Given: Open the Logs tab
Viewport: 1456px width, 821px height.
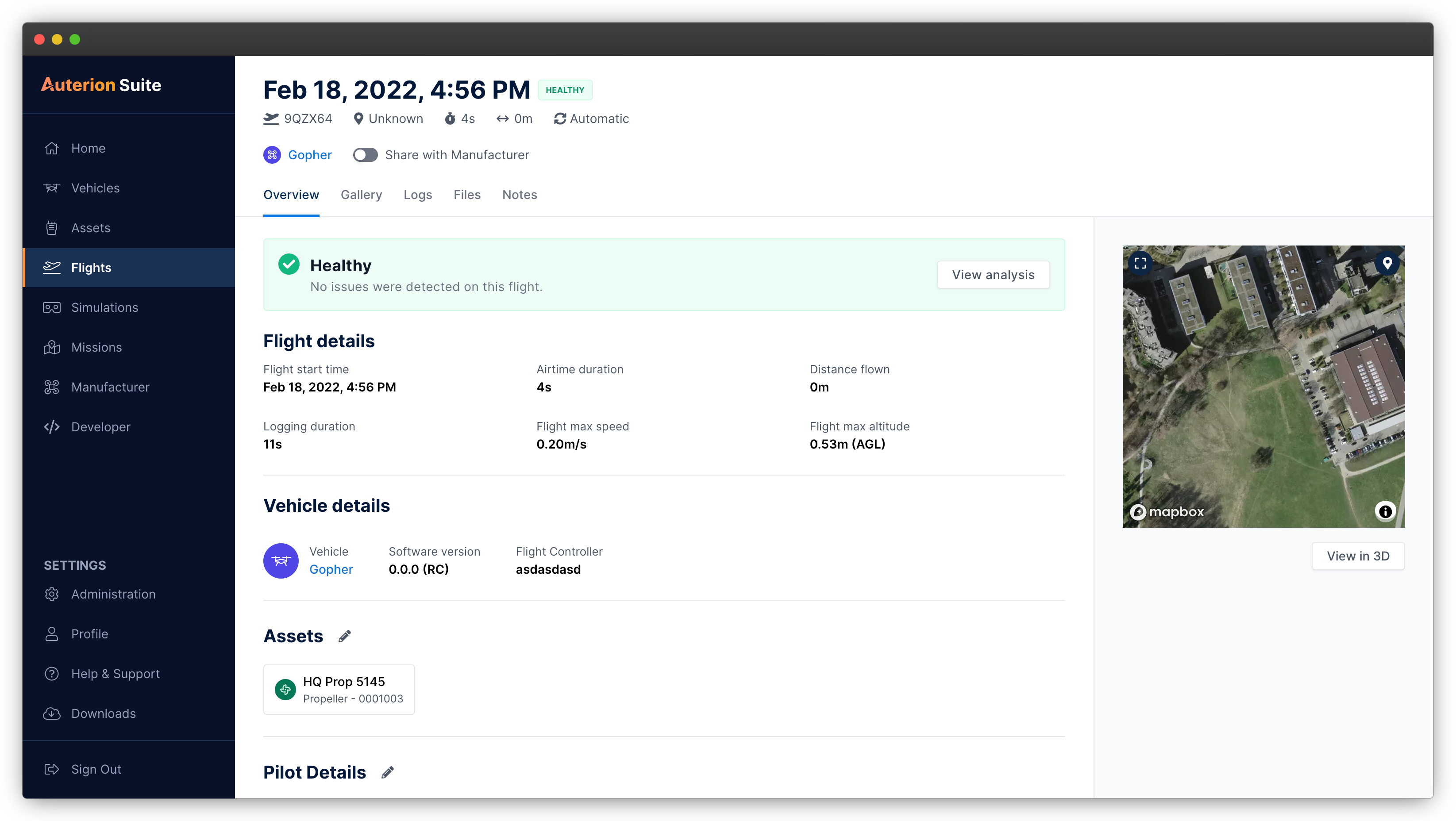Looking at the screenshot, I should [x=418, y=194].
